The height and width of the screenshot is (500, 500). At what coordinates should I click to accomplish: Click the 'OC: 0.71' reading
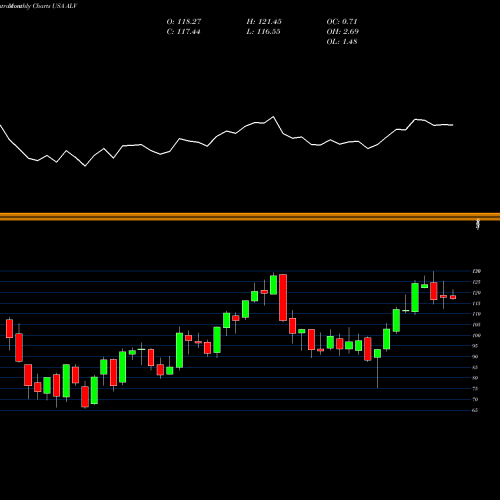click(342, 22)
